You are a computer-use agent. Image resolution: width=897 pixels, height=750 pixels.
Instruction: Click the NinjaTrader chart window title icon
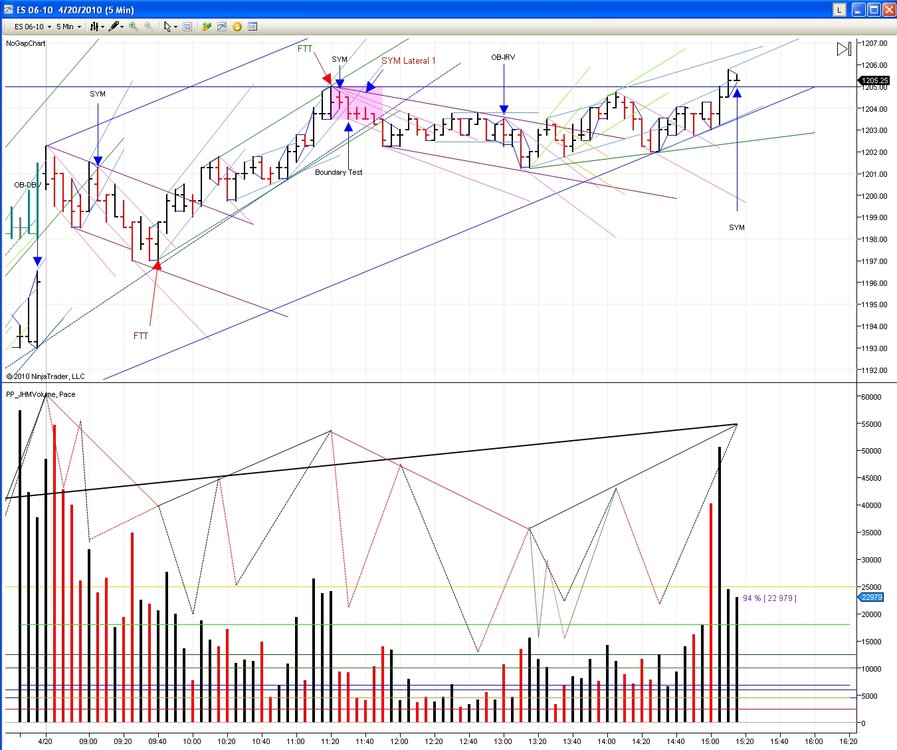(x=9, y=10)
